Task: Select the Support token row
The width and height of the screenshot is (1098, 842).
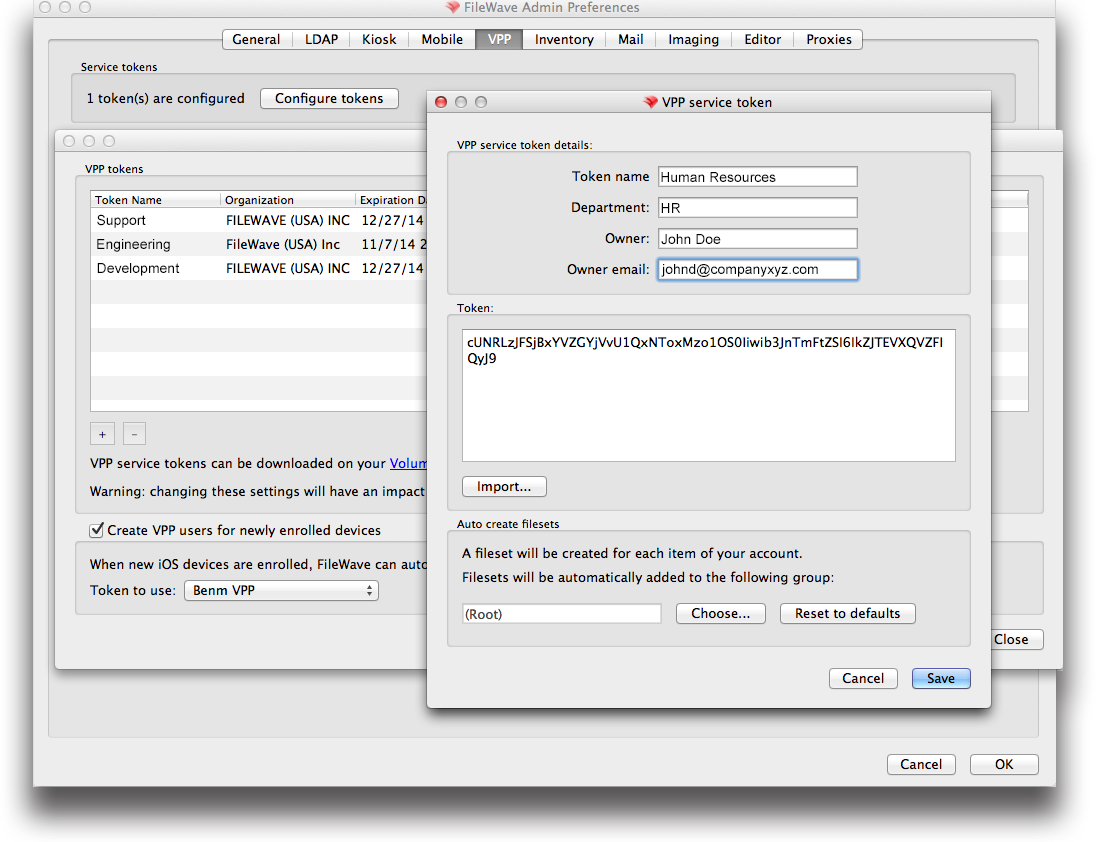Action: pos(258,221)
